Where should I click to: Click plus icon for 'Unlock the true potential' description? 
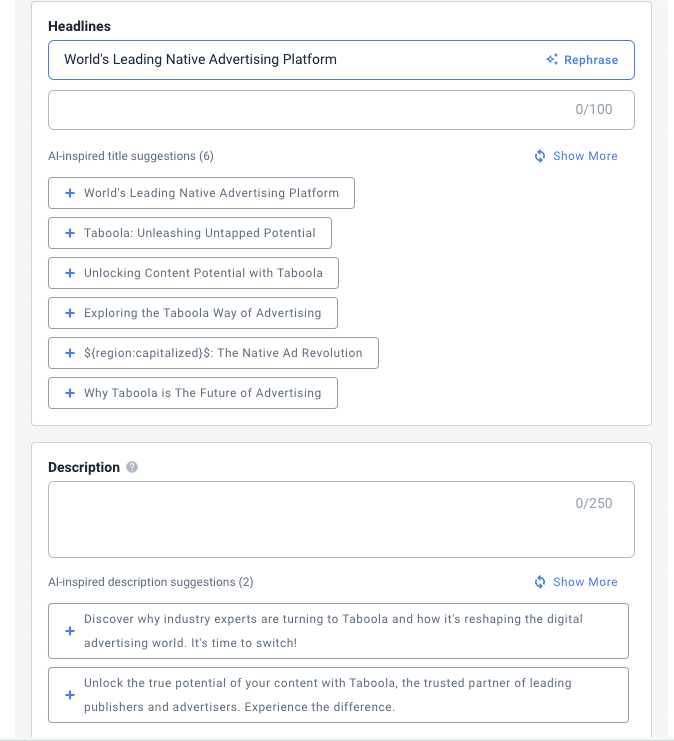70,695
